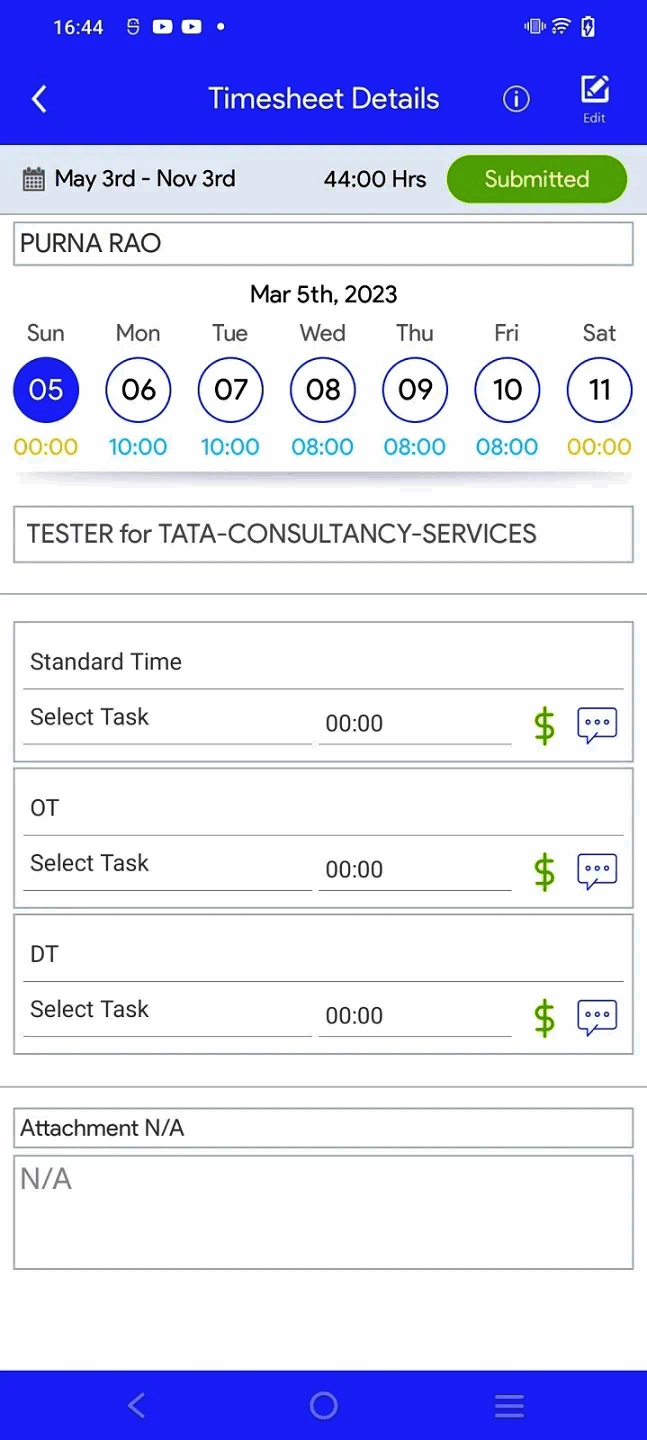
Task: Open the timesheet info icon
Action: coord(516,99)
